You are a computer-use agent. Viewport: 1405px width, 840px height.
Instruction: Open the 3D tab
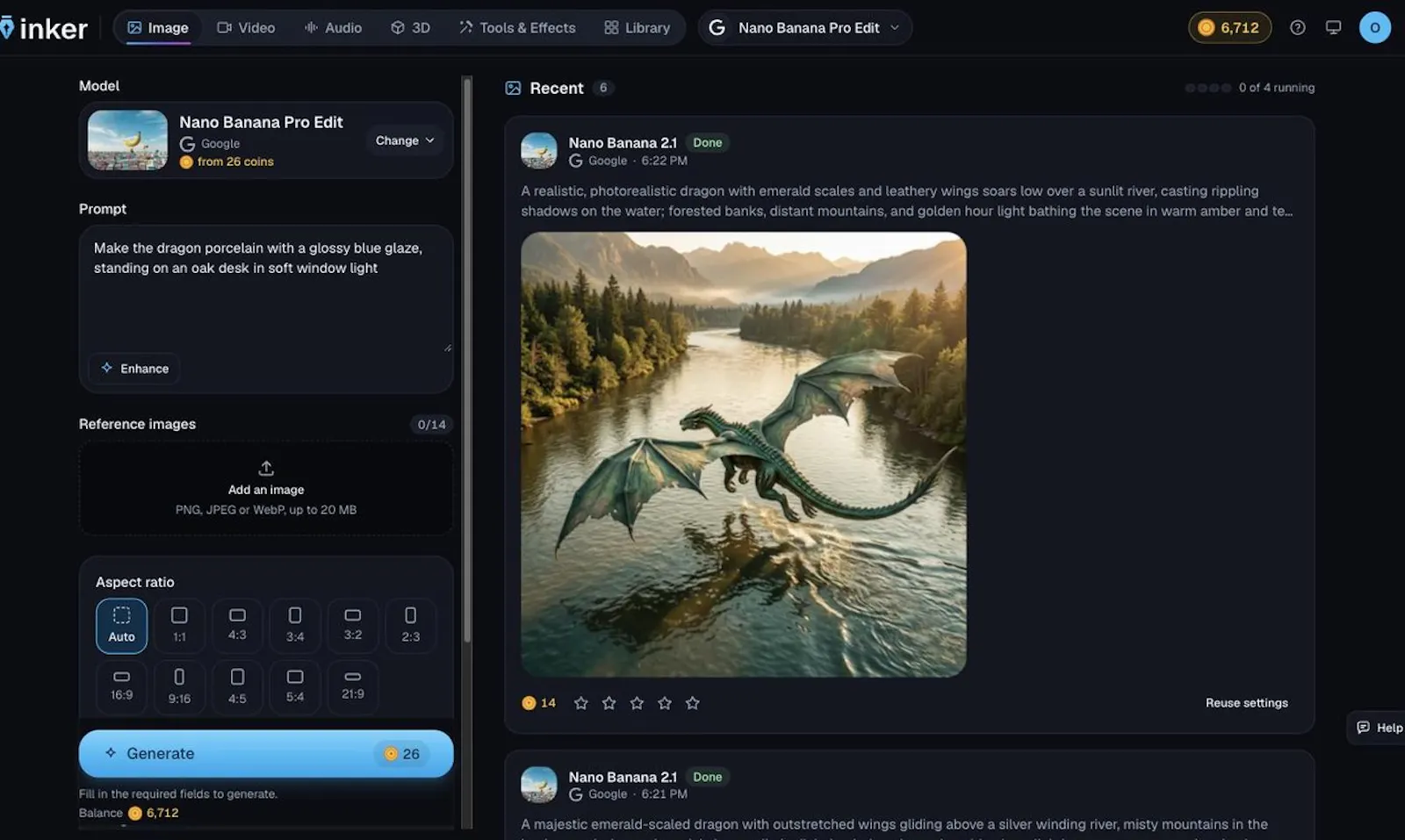coord(410,27)
